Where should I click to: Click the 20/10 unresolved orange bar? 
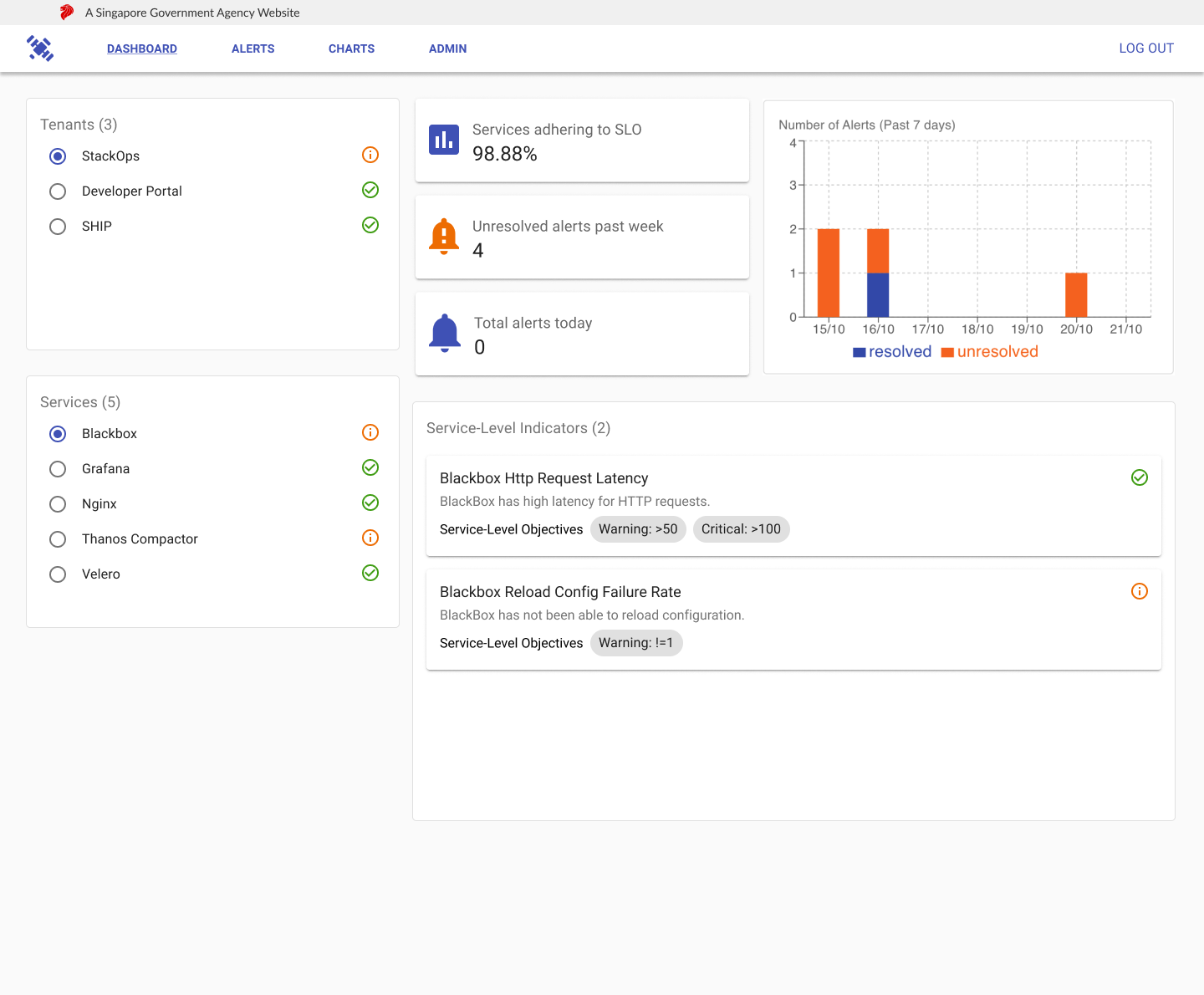pos(1076,295)
